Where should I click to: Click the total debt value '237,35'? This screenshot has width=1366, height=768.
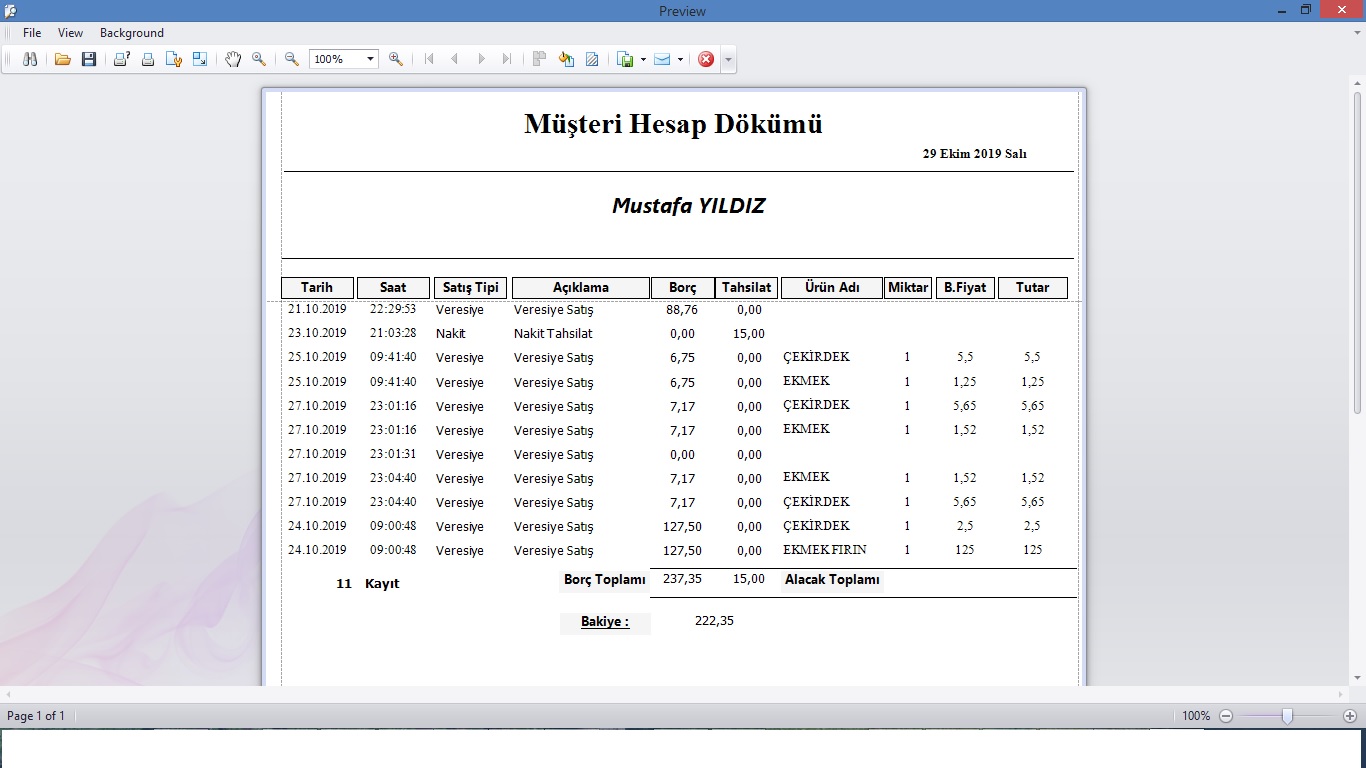point(682,579)
